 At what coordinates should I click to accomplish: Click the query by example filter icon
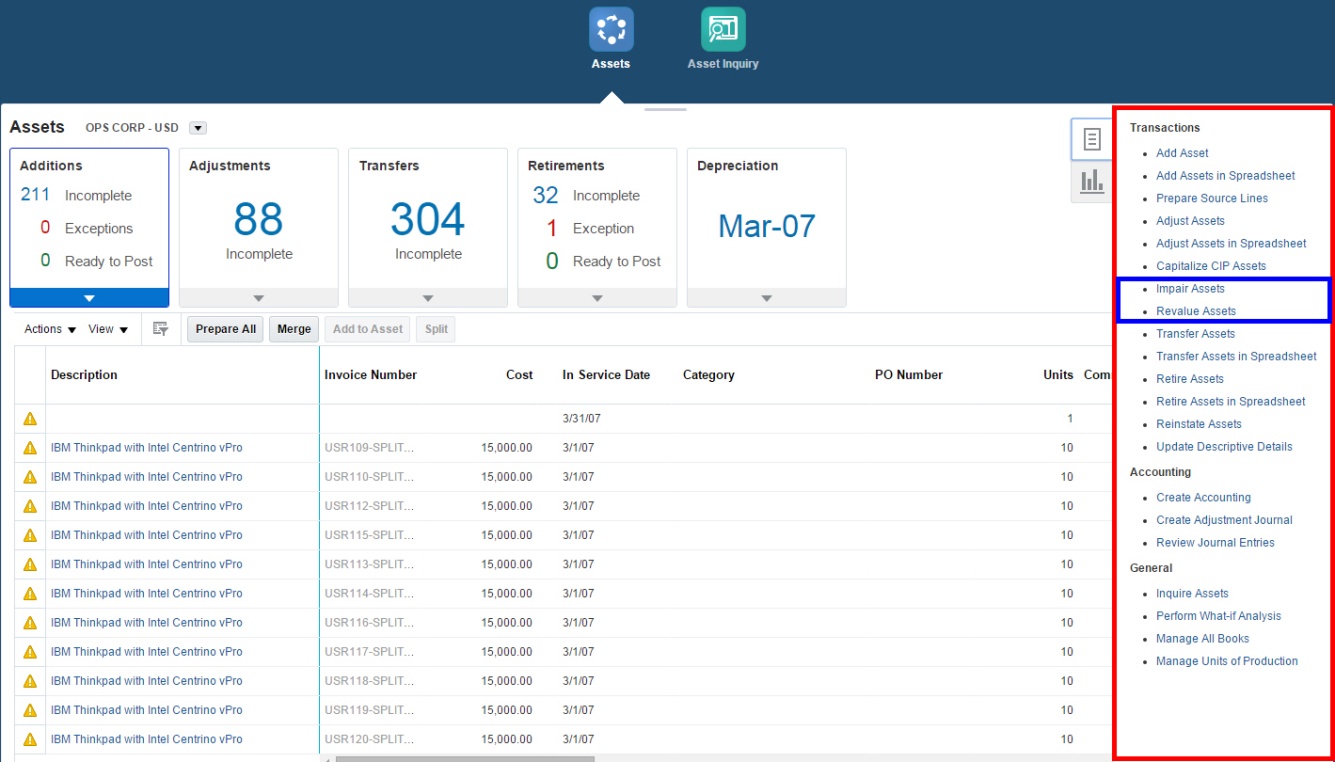click(160, 329)
